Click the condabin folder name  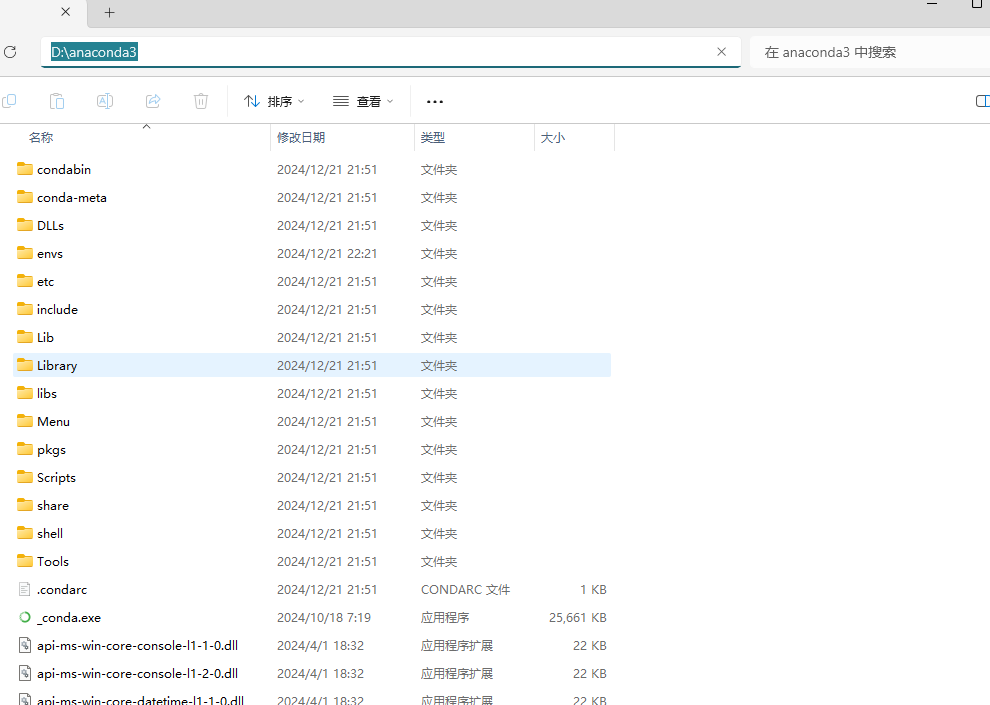[x=64, y=169]
